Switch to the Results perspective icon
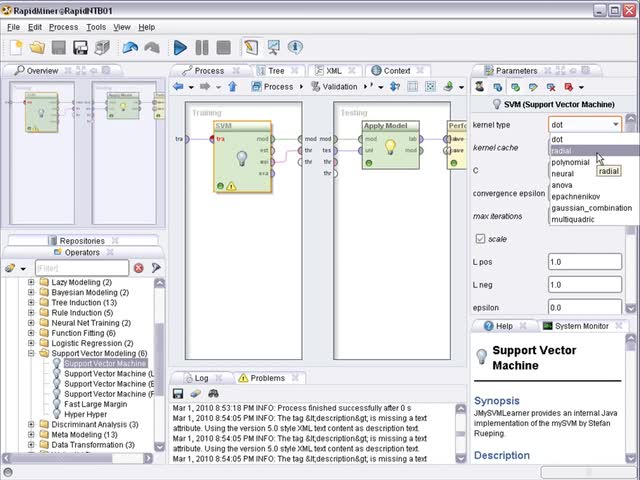640x480 pixels. pyautogui.click(x=273, y=48)
